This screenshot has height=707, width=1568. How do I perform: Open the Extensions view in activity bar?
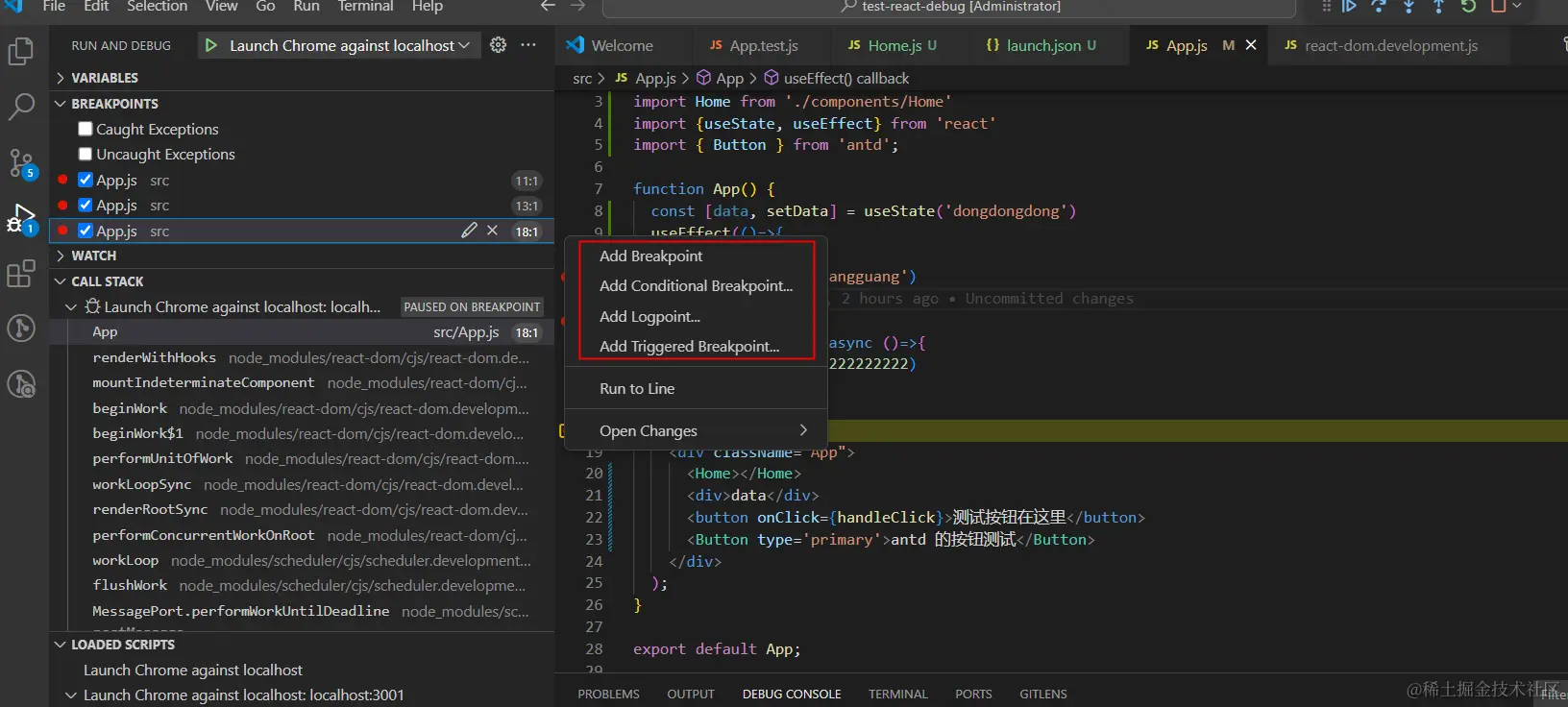[x=21, y=275]
